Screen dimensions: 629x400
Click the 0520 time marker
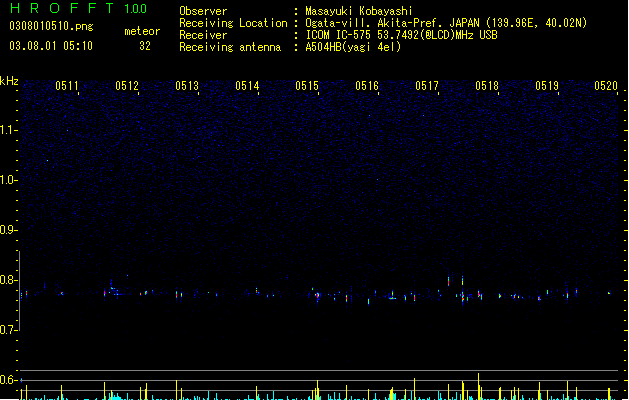[x=606, y=86]
